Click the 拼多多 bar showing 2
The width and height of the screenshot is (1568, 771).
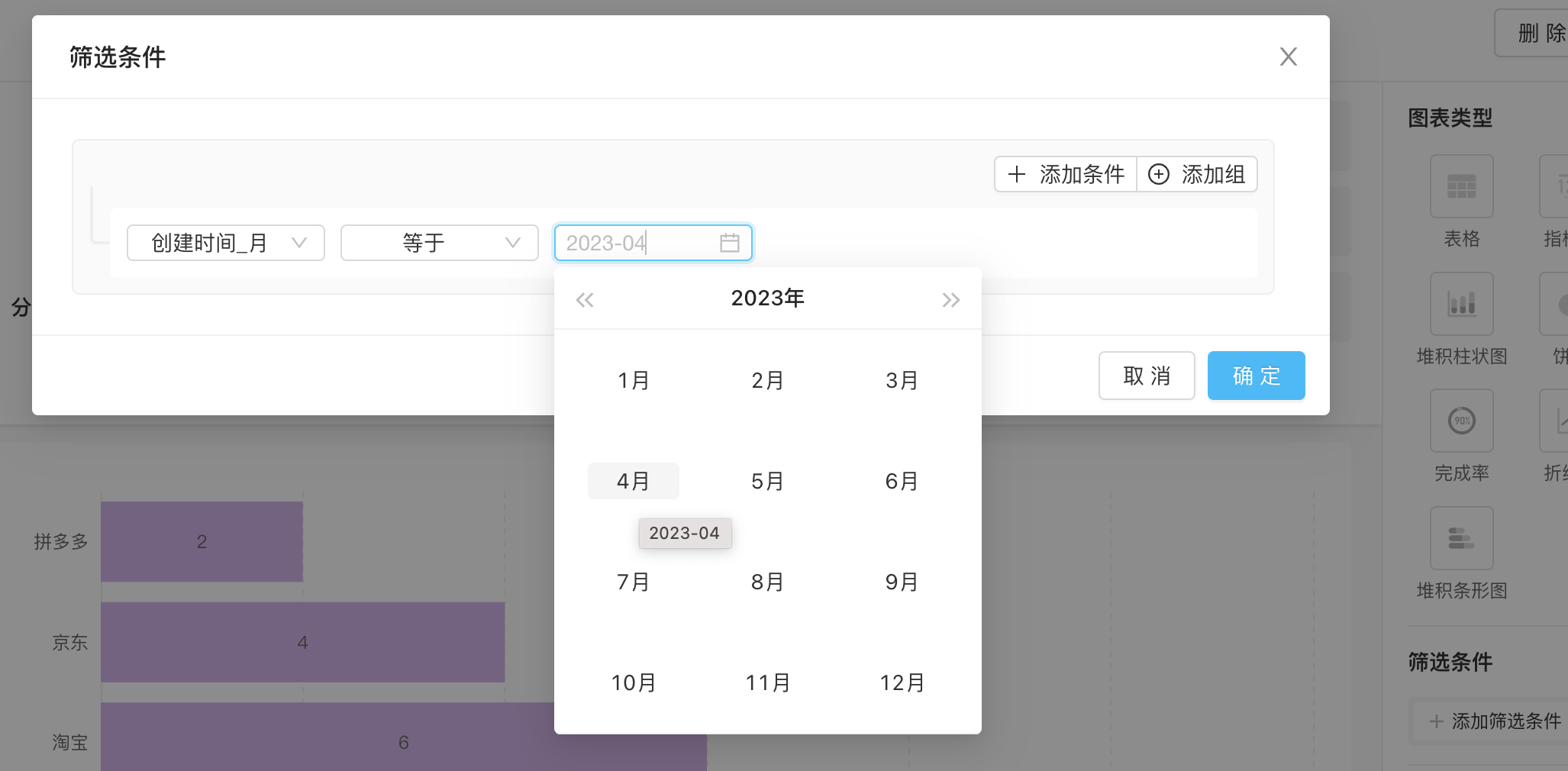point(202,542)
